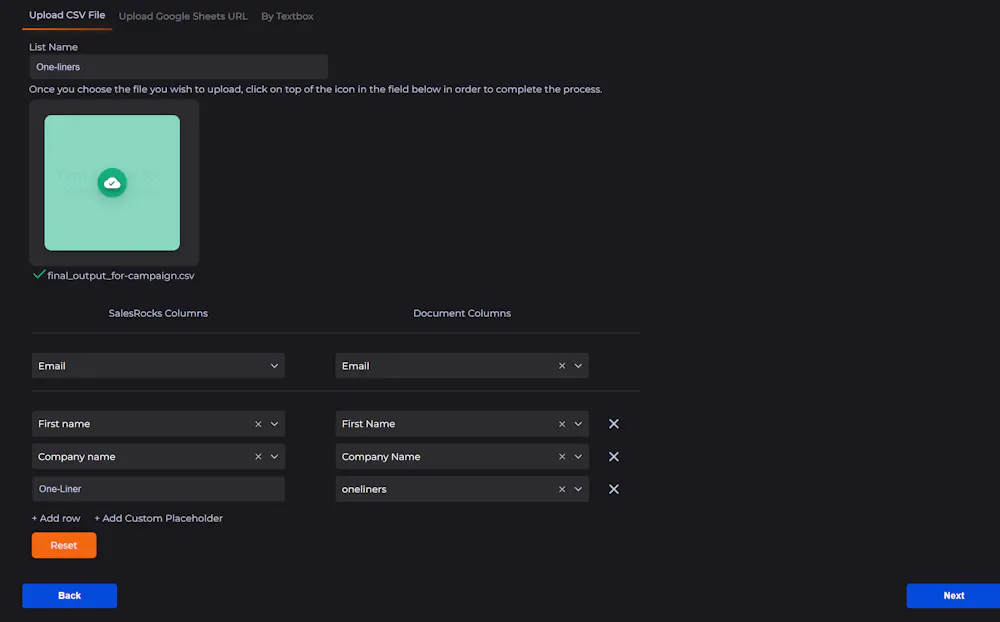Remove the Company Name mapping row
Screen dimensions: 1000x622
pos(614,457)
